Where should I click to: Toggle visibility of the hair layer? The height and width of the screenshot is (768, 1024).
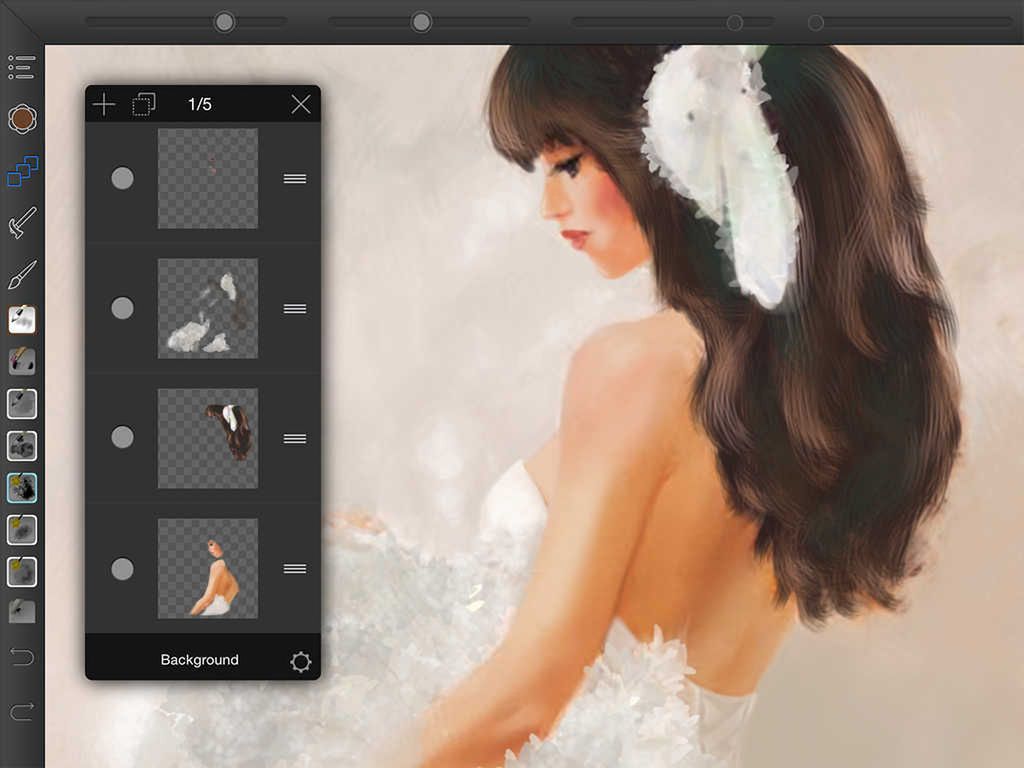click(x=122, y=438)
